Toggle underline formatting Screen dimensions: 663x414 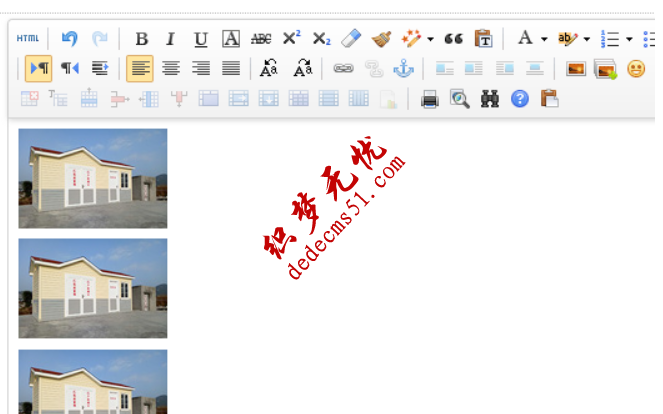click(x=201, y=39)
